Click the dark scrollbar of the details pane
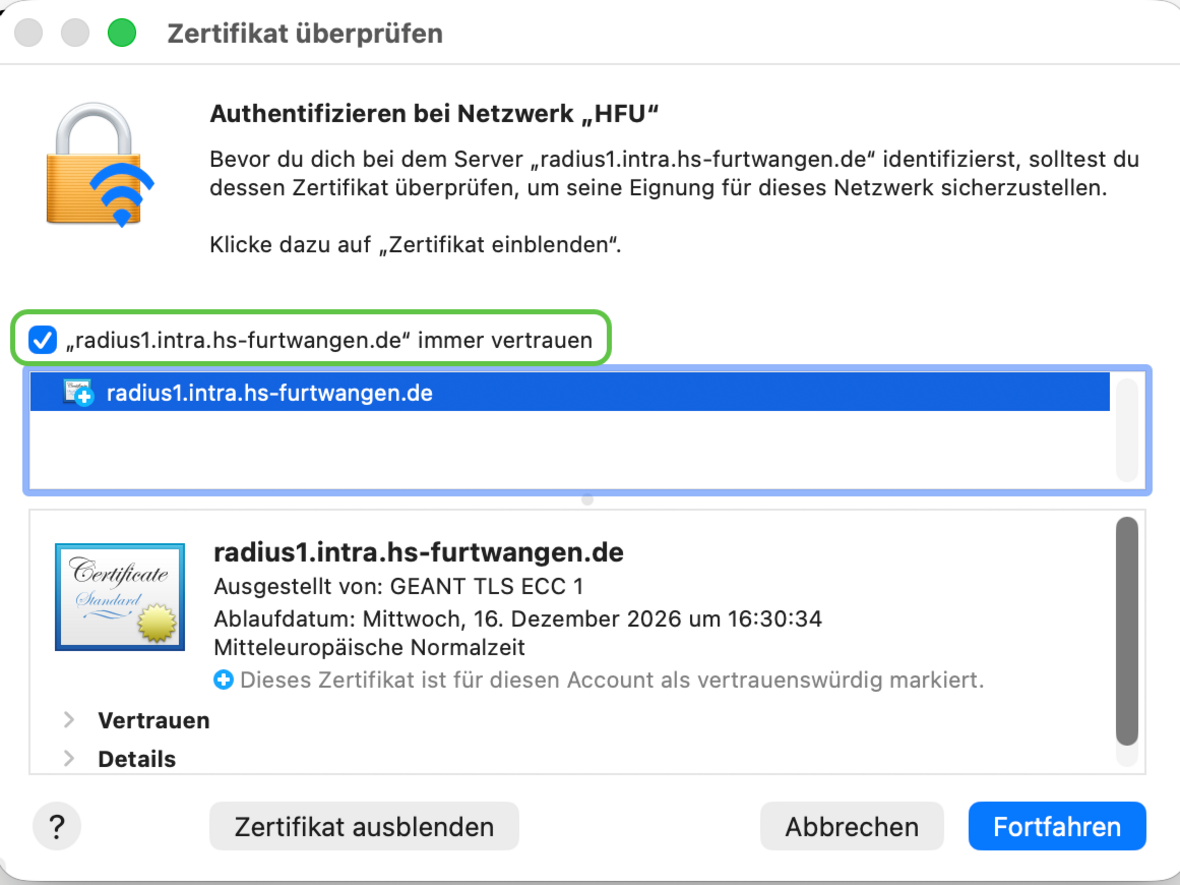 point(1127,630)
